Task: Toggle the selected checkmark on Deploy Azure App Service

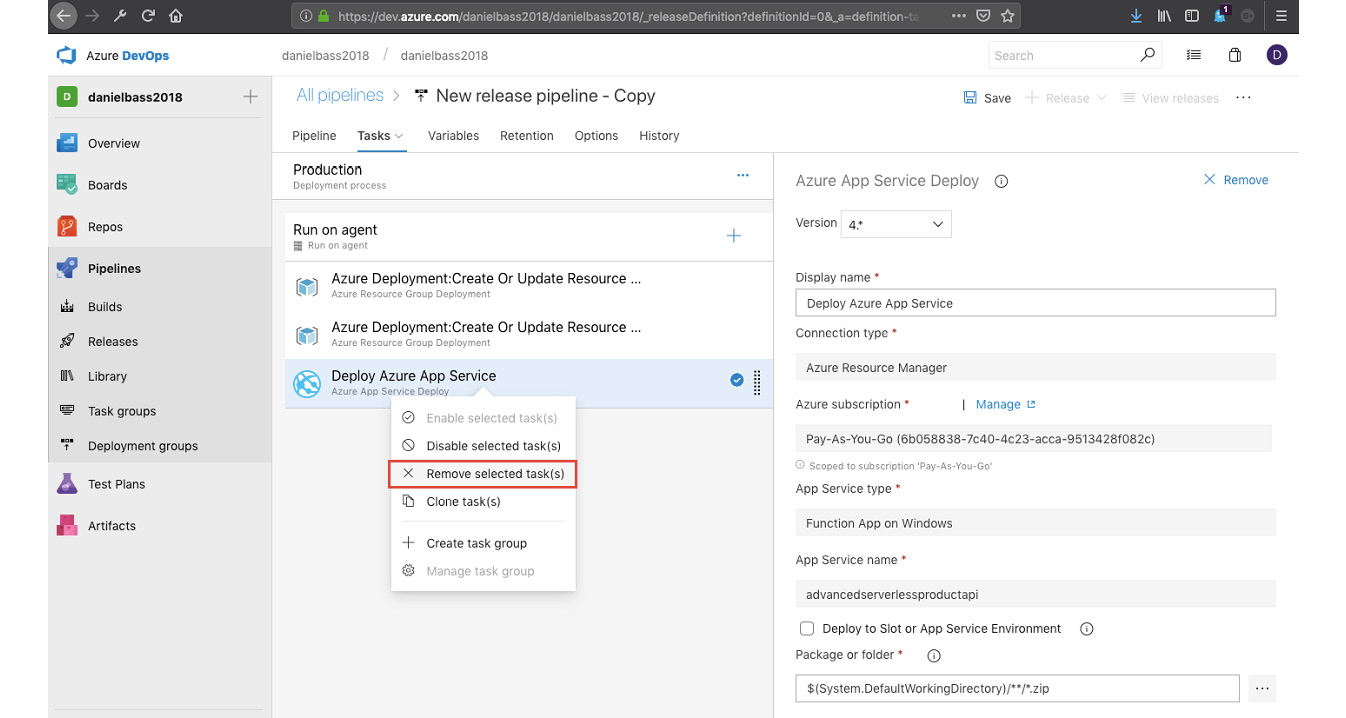Action: (737, 380)
